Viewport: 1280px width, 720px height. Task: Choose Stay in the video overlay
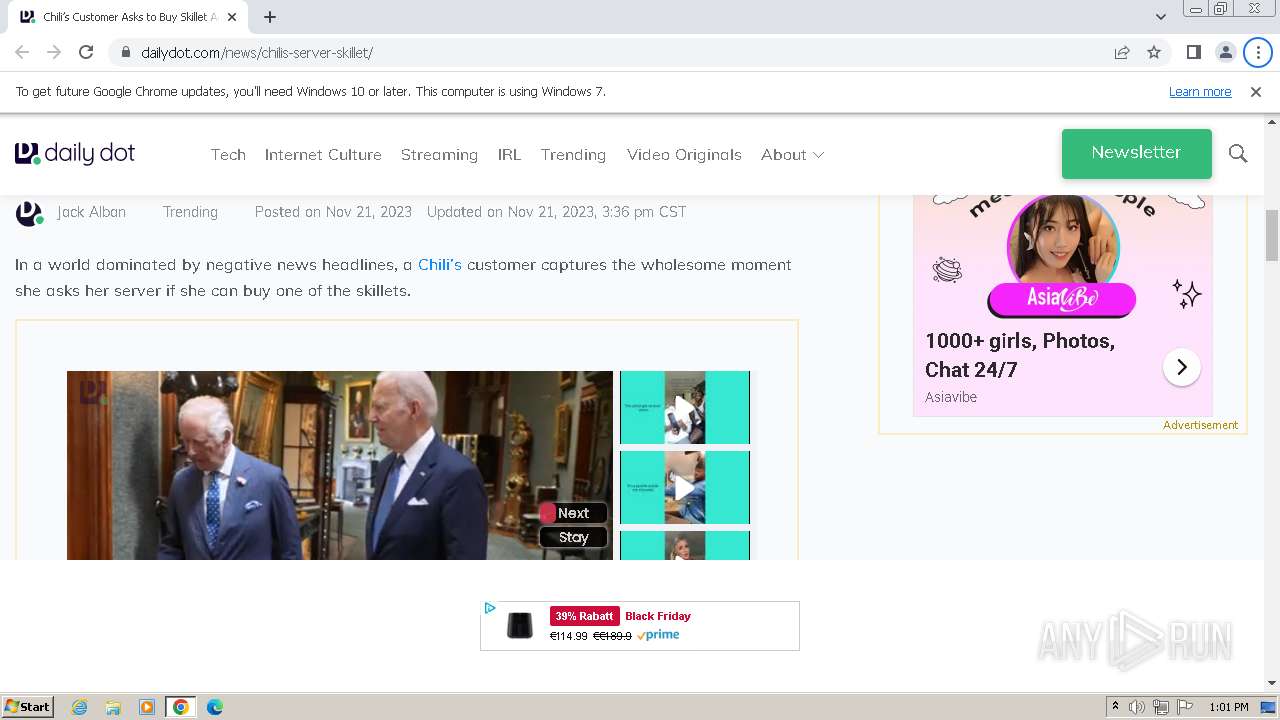(x=573, y=537)
